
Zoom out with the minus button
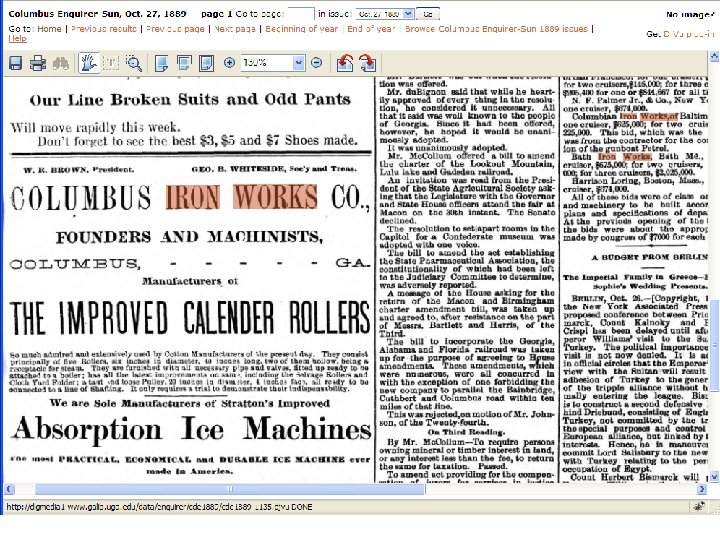point(316,62)
